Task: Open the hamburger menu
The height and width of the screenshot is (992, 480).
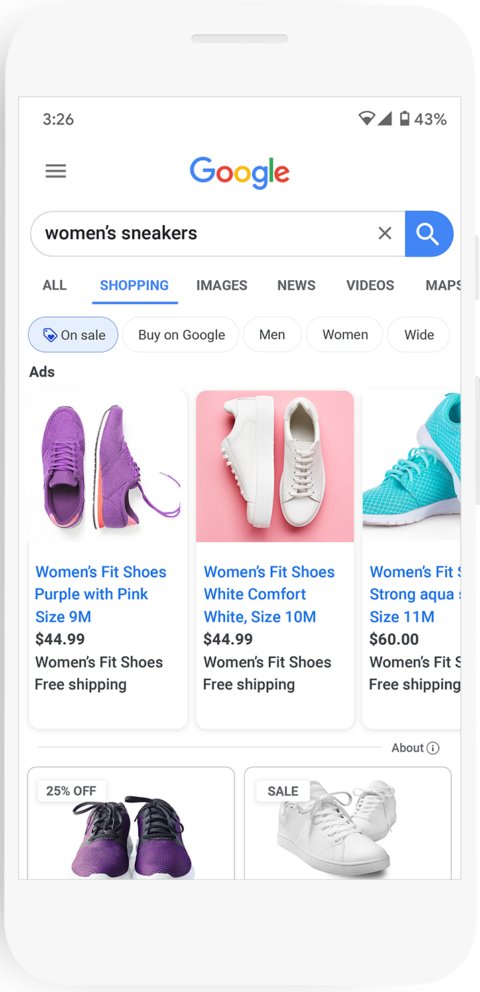Action: (x=56, y=171)
